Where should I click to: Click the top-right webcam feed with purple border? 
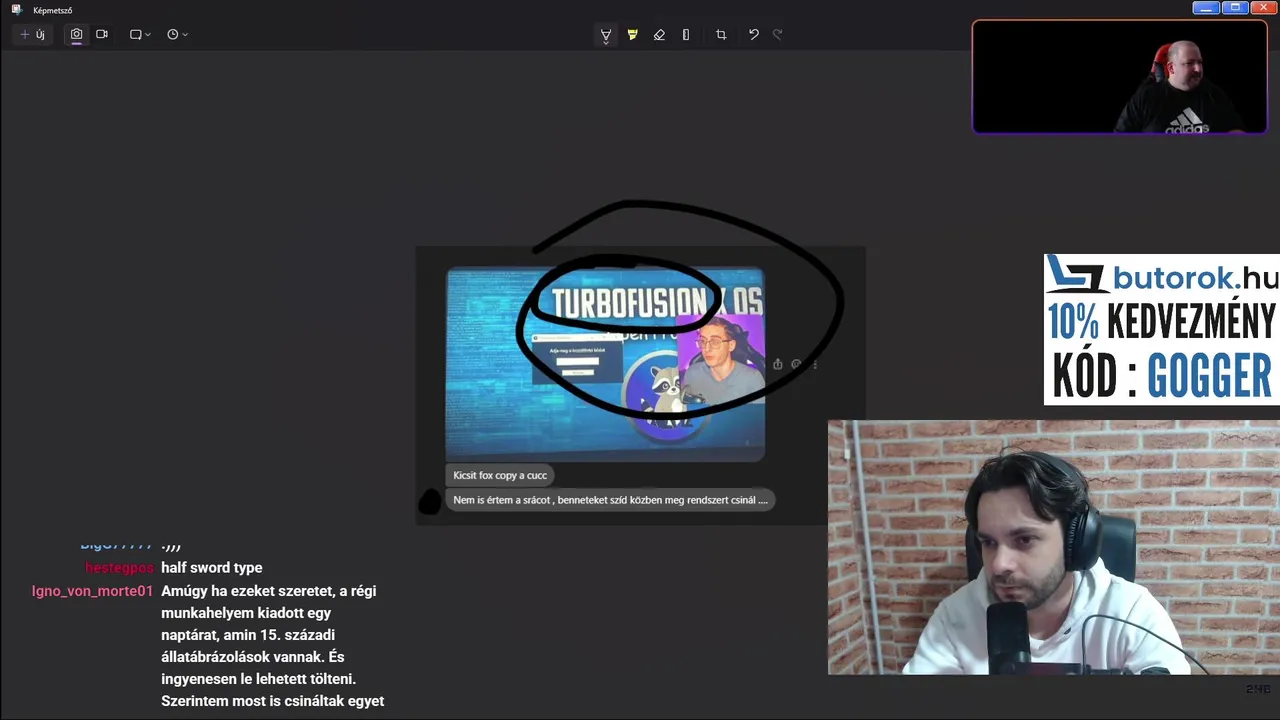tap(1119, 77)
